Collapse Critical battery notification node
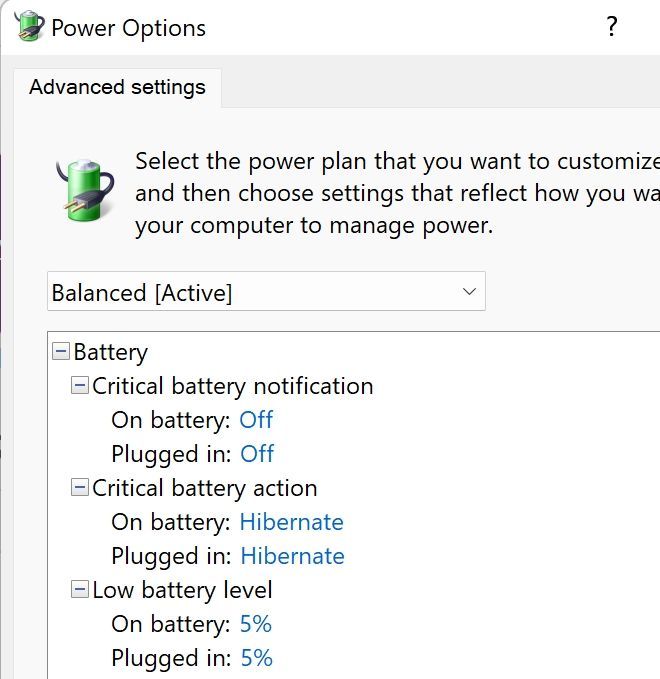This screenshot has height=679, width=660. tap(80, 386)
